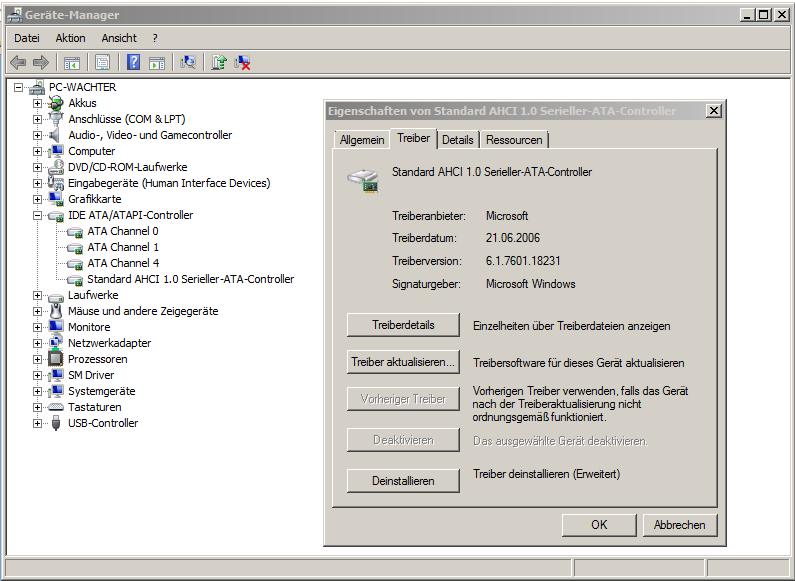Select the battery icon beside Akkus
The image size is (795, 581).
click(x=56, y=103)
